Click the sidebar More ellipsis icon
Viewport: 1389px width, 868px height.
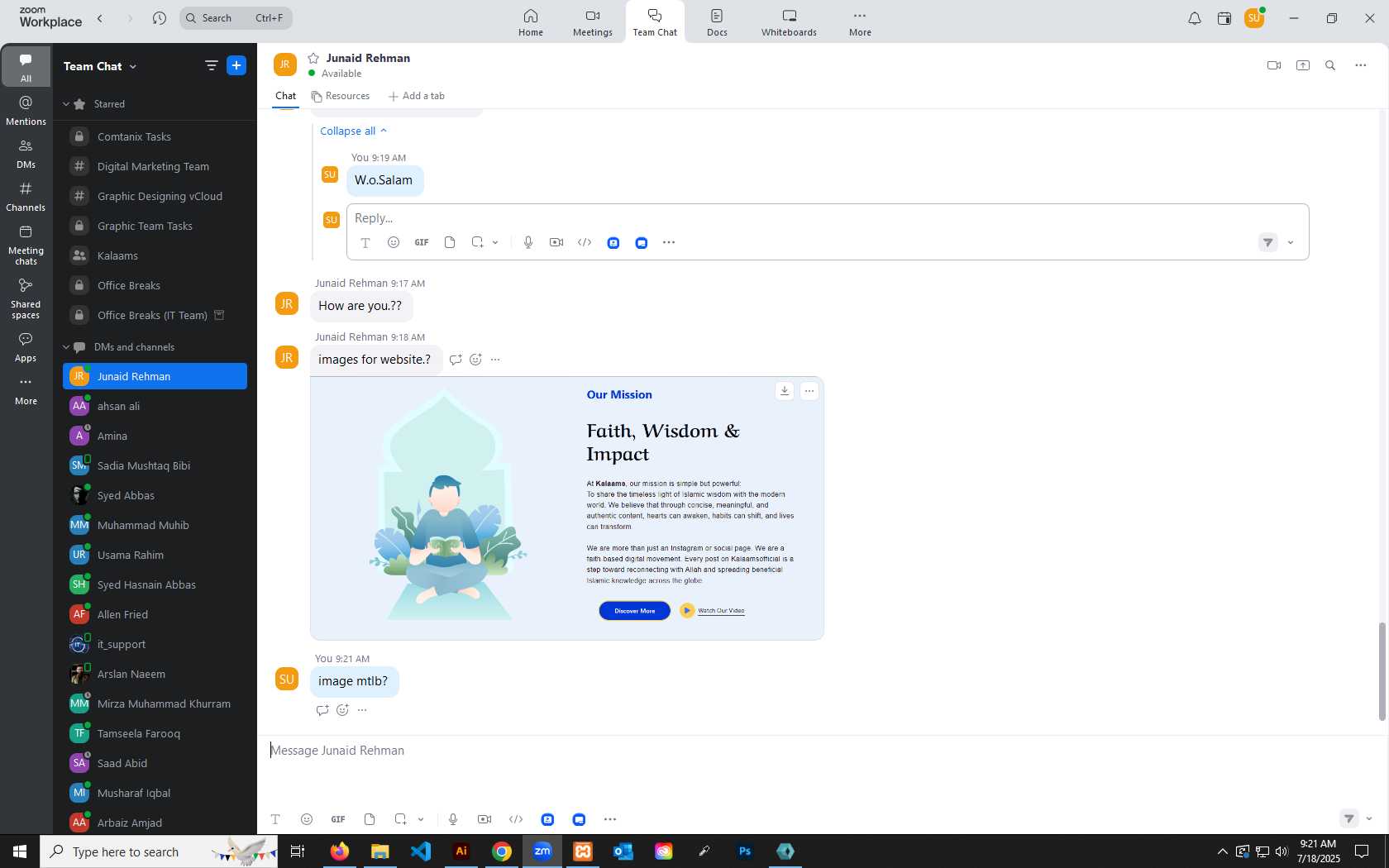tap(26, 382)
